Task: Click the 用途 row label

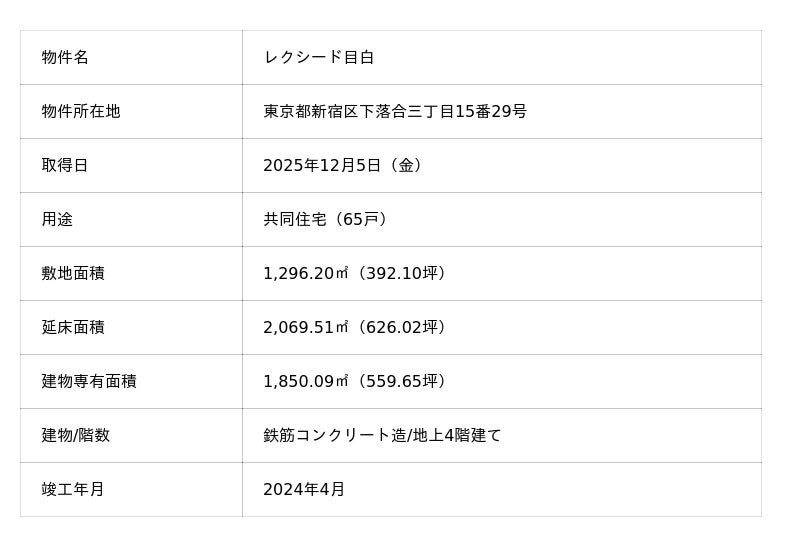Action: point(57,220)
